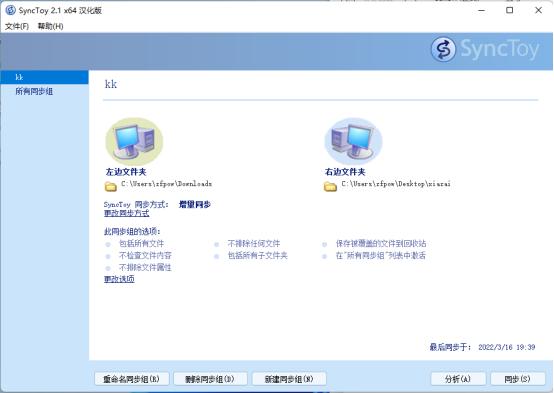Click the left path C:\Users\zfpow\Downloads
Image resolution: width=554 pixels, height=393 pixels.
[x=166, y=184]
